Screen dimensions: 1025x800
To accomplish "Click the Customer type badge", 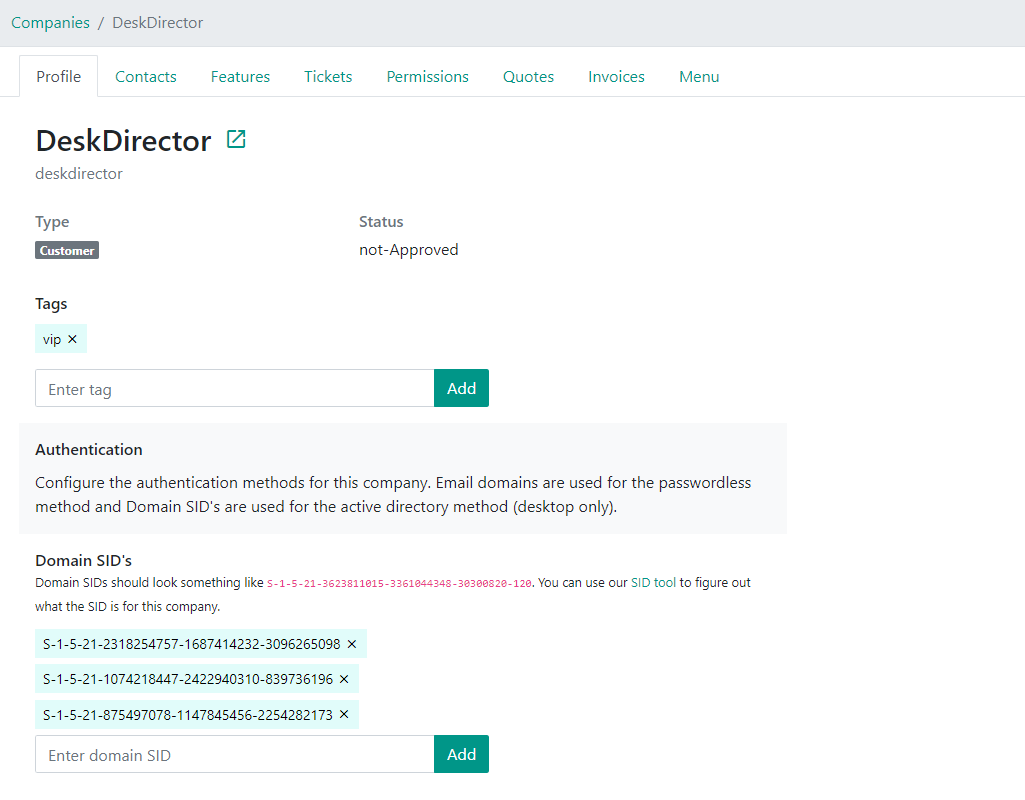I will pos(67,250).
